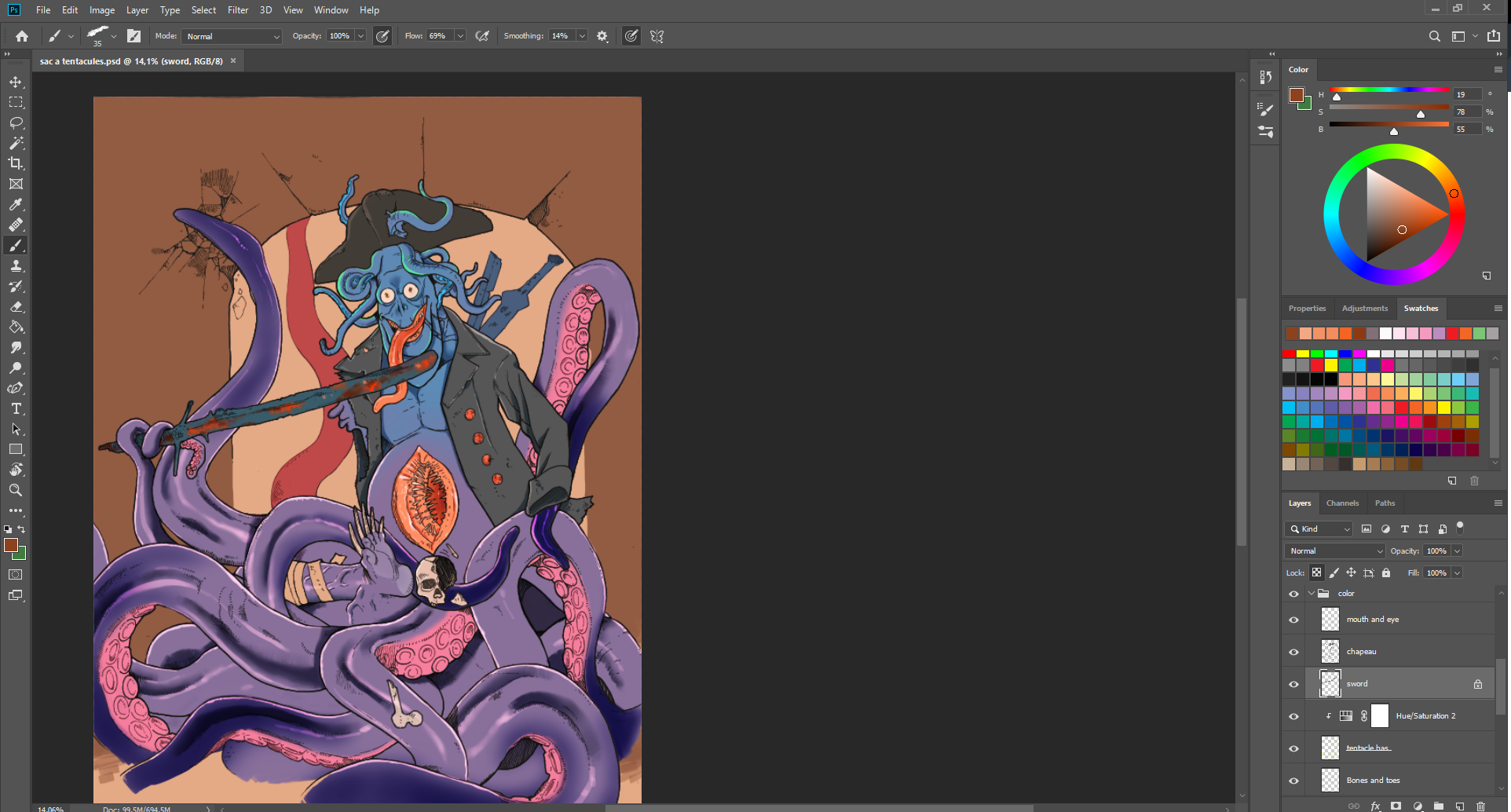The height and width of the screenshot is (812, 1511).
Task: Switch to the Adjustments tab
Action: pyautogui.click(x=1364, y=309)
